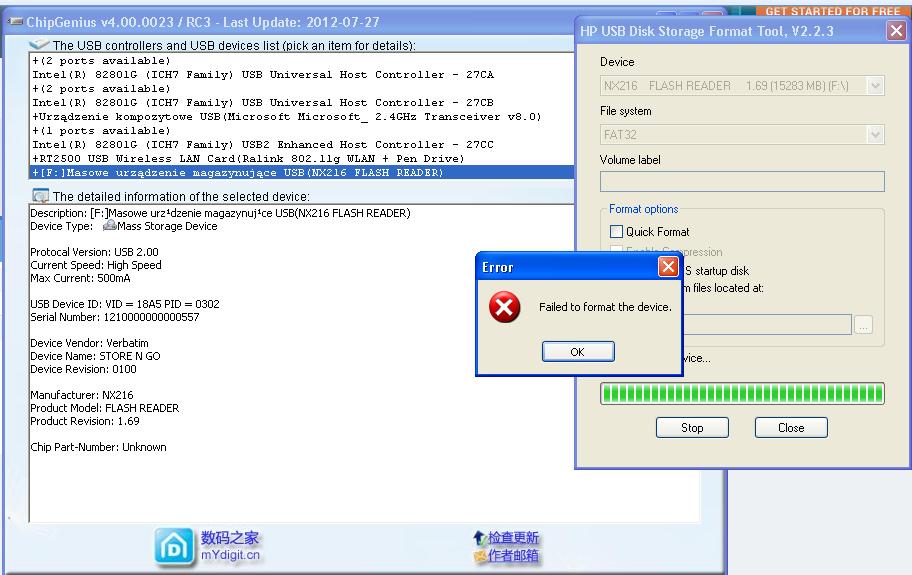The image size is (912, 575).
Task: Click the Manufacturer: NX216 line
Action: [81, 395]
